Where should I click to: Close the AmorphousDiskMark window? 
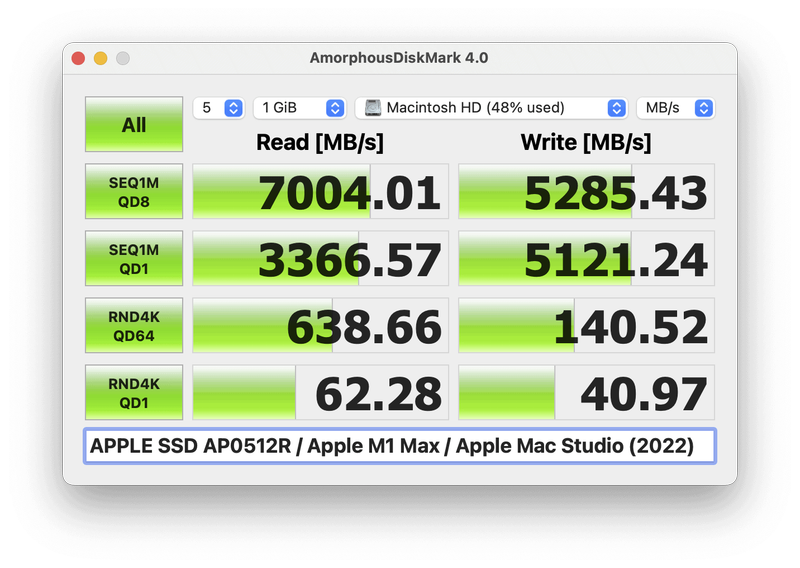point(78,58)
